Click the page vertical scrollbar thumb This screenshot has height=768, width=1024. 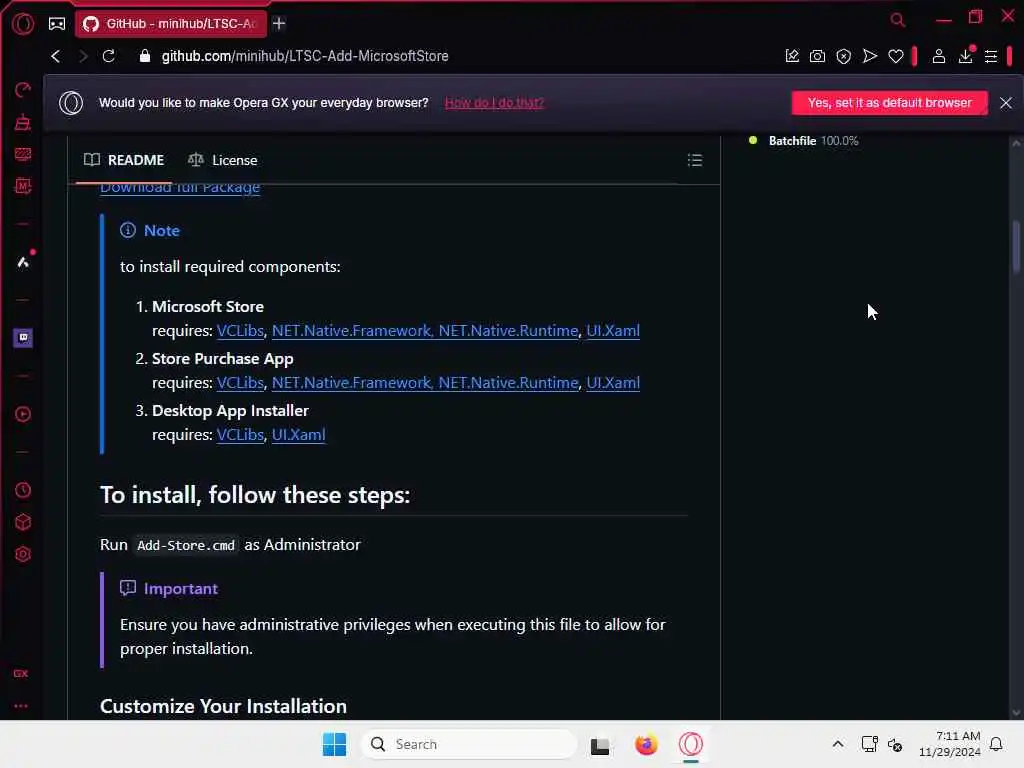pyautogui.click(x=1016, y=248)
